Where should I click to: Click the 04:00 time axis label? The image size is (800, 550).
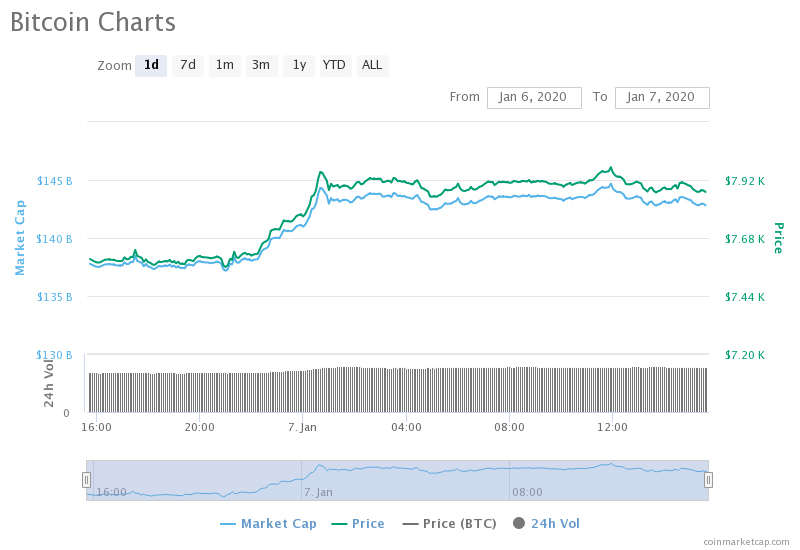click(406, 428)
